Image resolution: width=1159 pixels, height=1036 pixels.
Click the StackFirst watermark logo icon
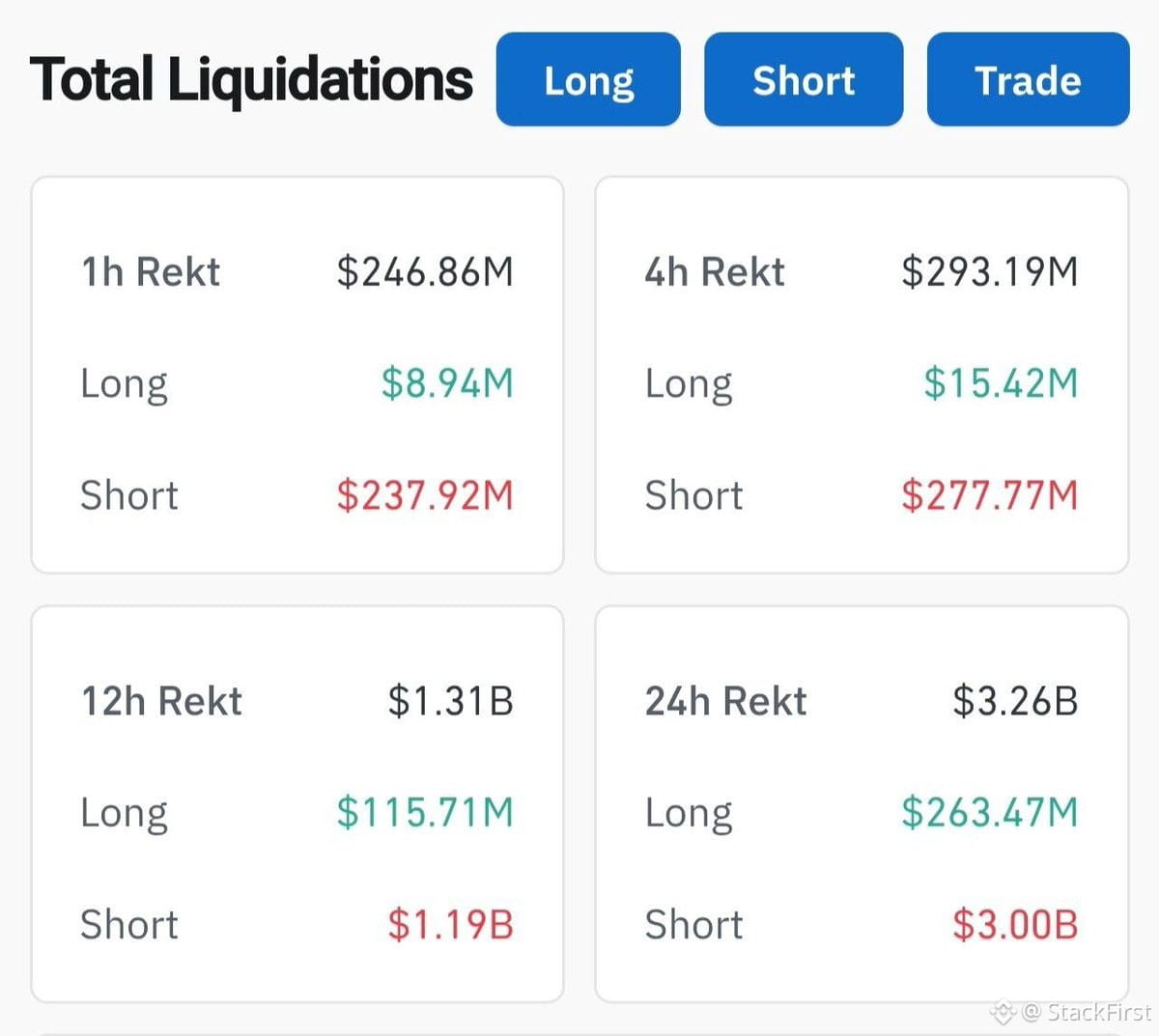(x=1004, y=1012)
